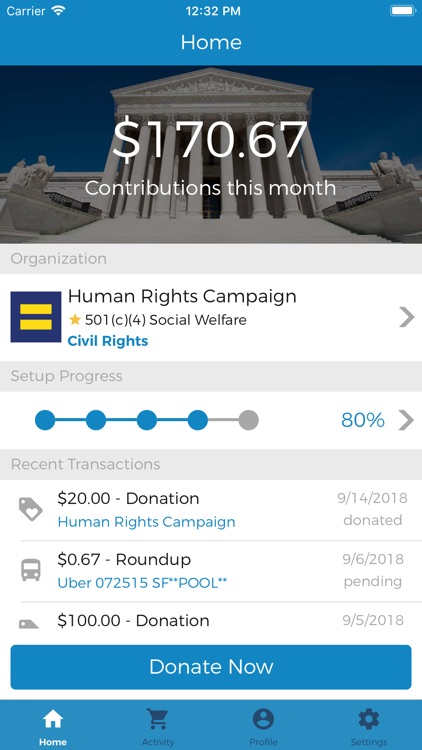Image resolution: width=422 pixels, height=750 pixels.
Task: Open the Profile person icon
Action: [x=264, y=719]
